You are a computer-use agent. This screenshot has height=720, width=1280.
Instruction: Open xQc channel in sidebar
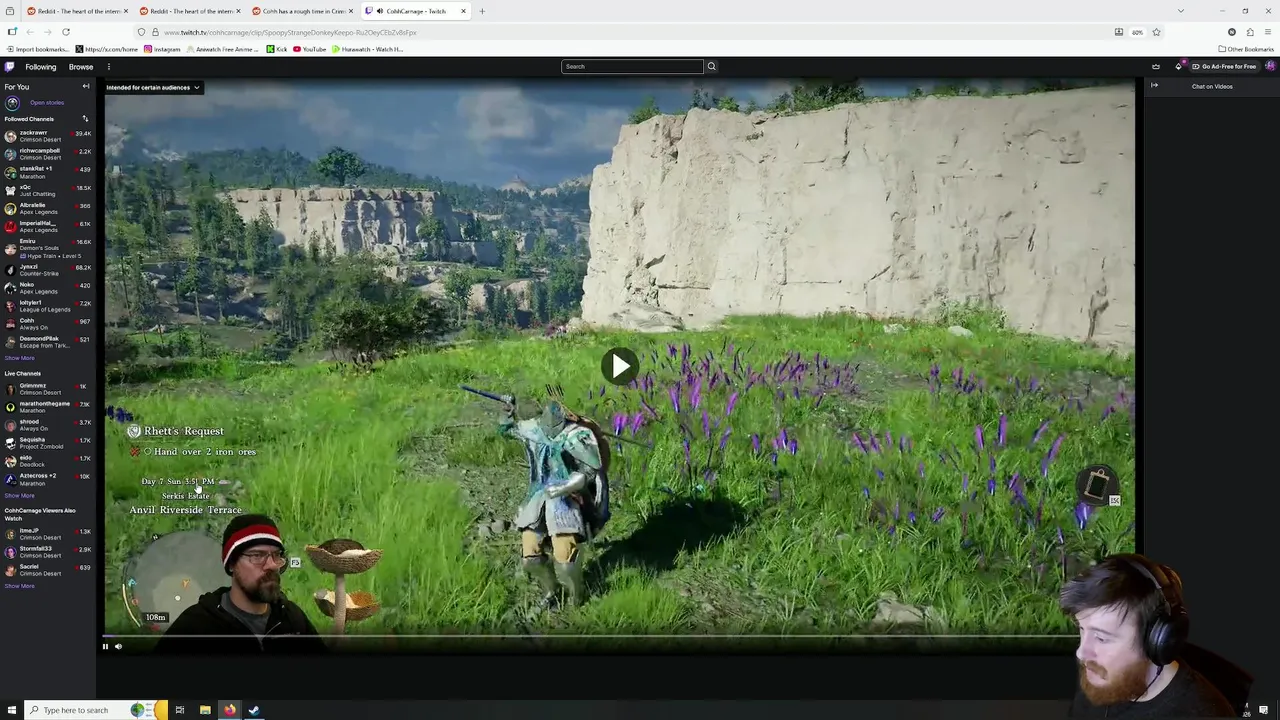(x=48, y=190)
